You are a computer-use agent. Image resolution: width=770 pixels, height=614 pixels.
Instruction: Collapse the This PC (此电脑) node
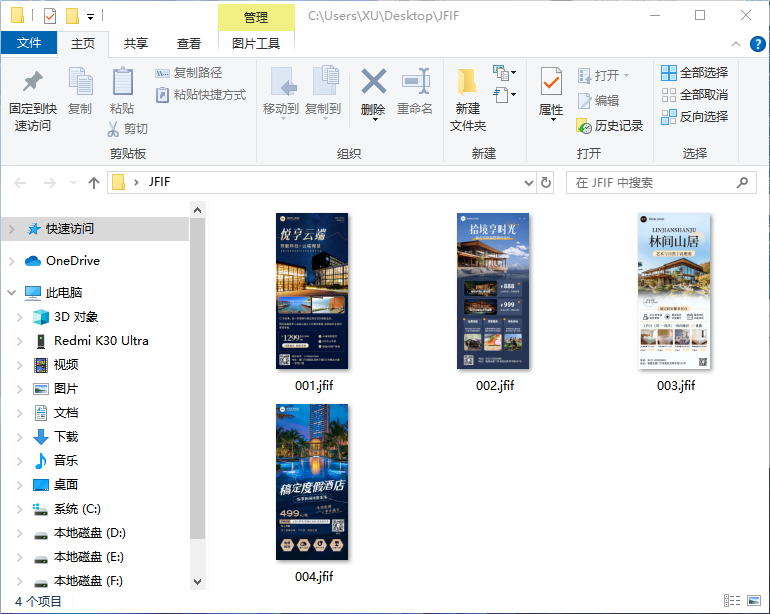[12, 293]
